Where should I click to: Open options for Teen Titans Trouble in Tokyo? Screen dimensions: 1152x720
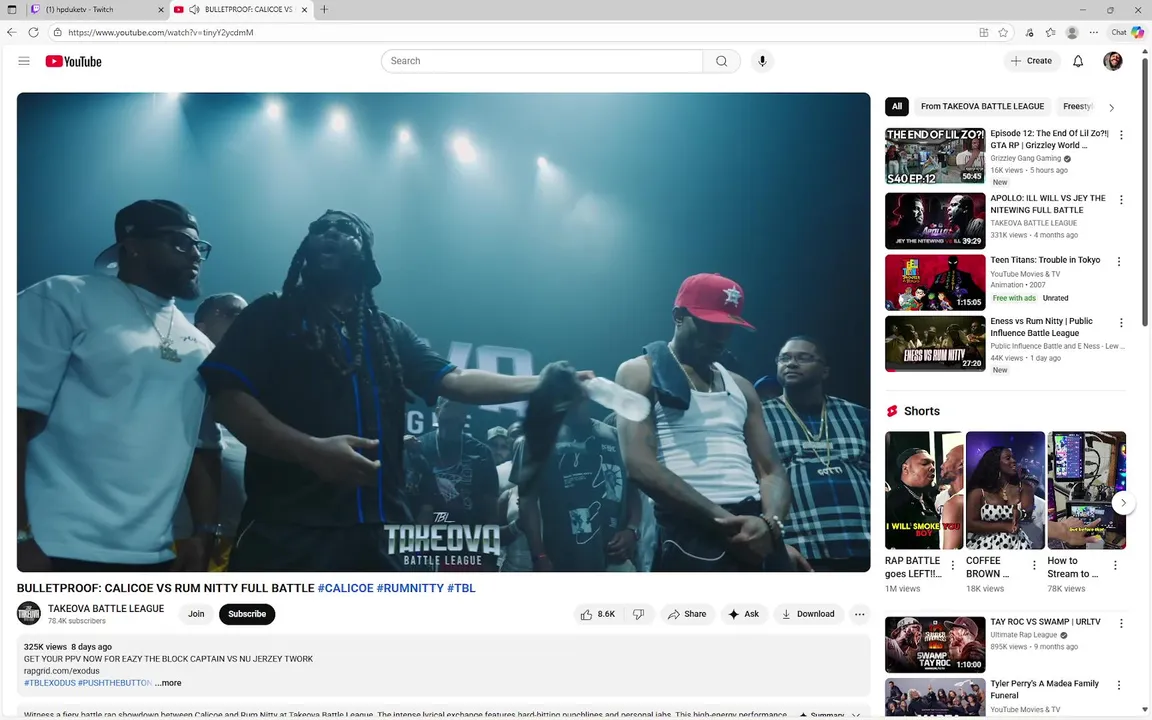1119,262
